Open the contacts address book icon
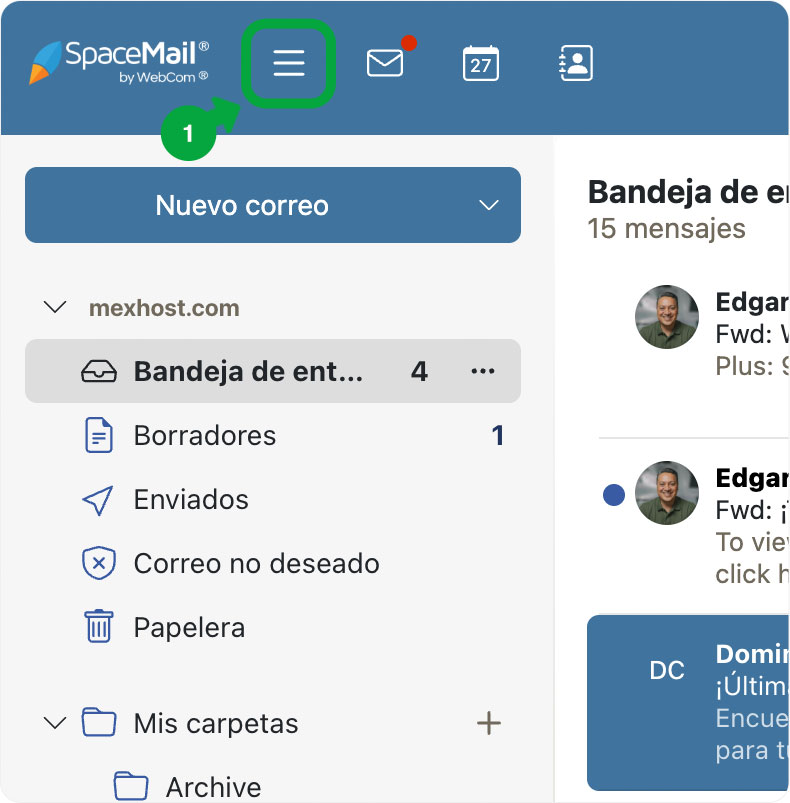The image size is (790, 803). click(x=576, y=64)
